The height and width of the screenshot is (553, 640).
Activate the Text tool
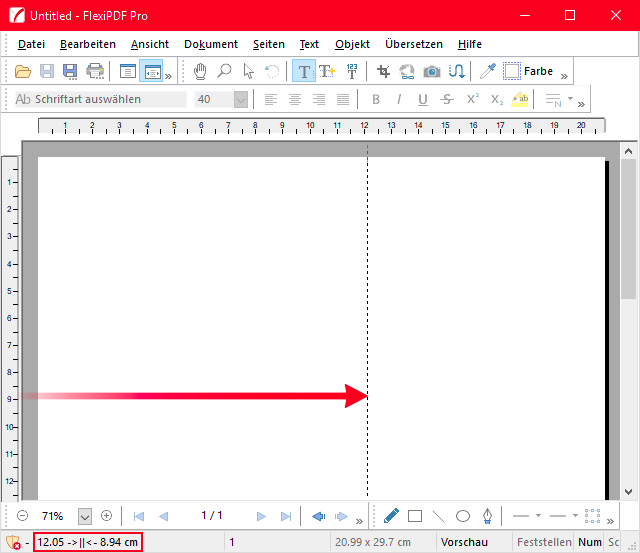303,71
